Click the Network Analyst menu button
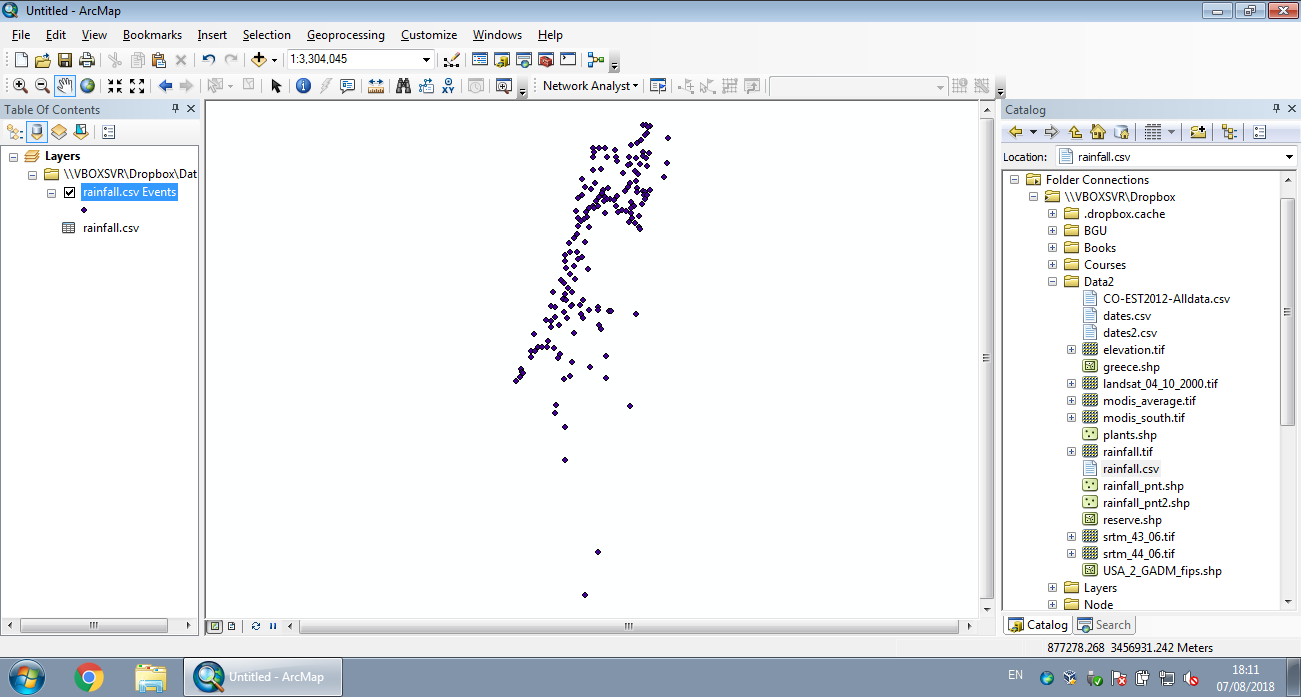The width and height of the screenshot is (1301, 697). pos(588,86)
